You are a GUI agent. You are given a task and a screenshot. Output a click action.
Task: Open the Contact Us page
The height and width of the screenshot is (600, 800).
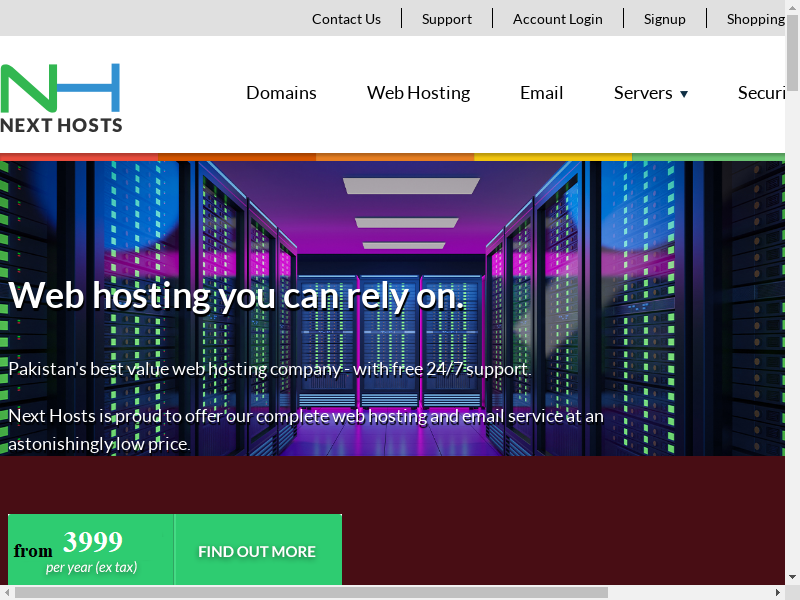(x=346, y=19)
